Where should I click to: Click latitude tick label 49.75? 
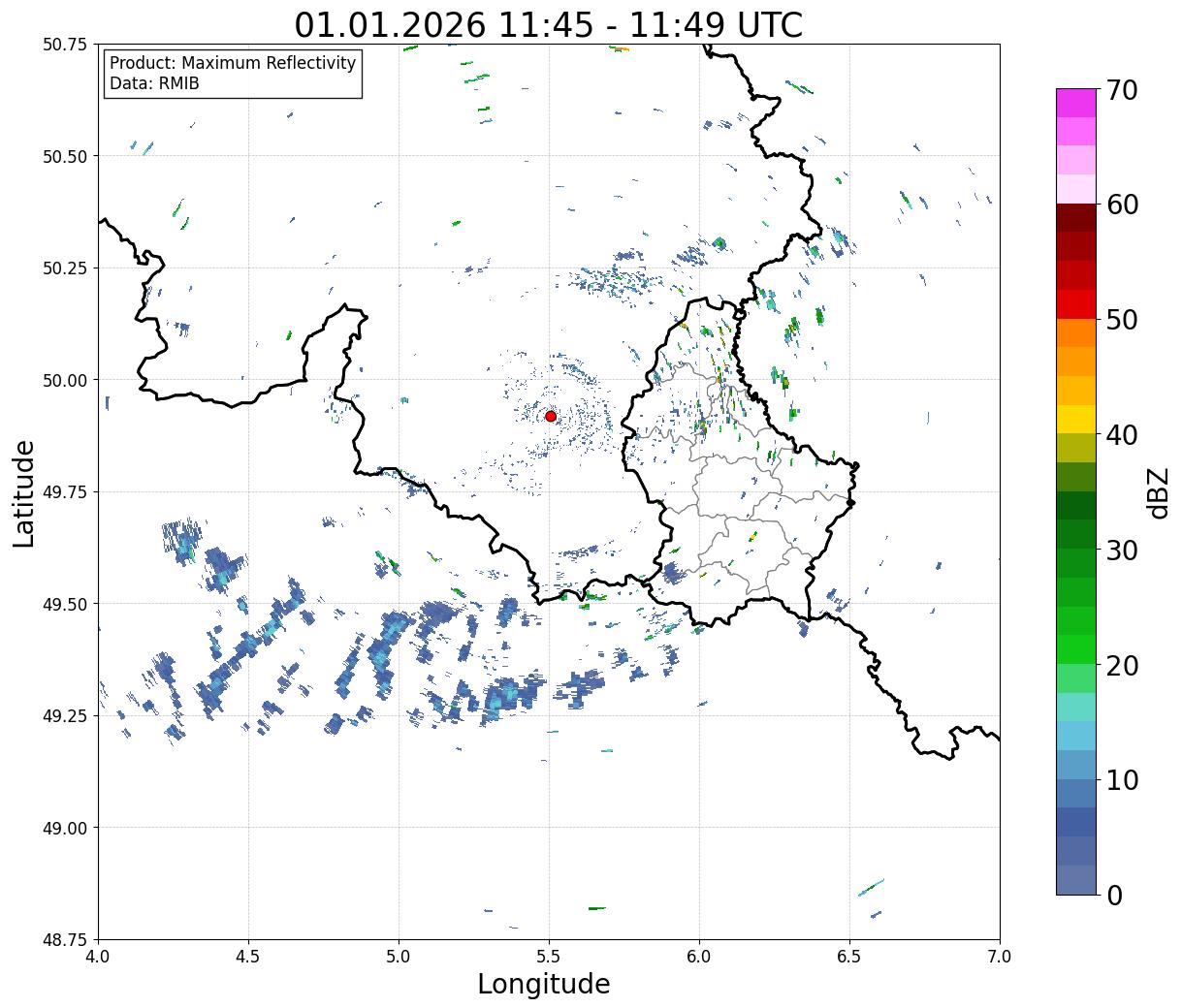coord(65,492)
